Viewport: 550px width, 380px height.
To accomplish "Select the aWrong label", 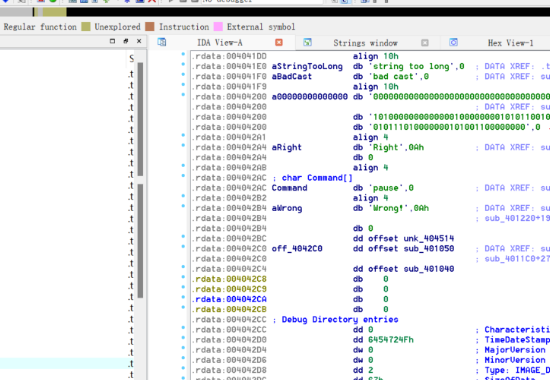I will [x=287, y=208].
